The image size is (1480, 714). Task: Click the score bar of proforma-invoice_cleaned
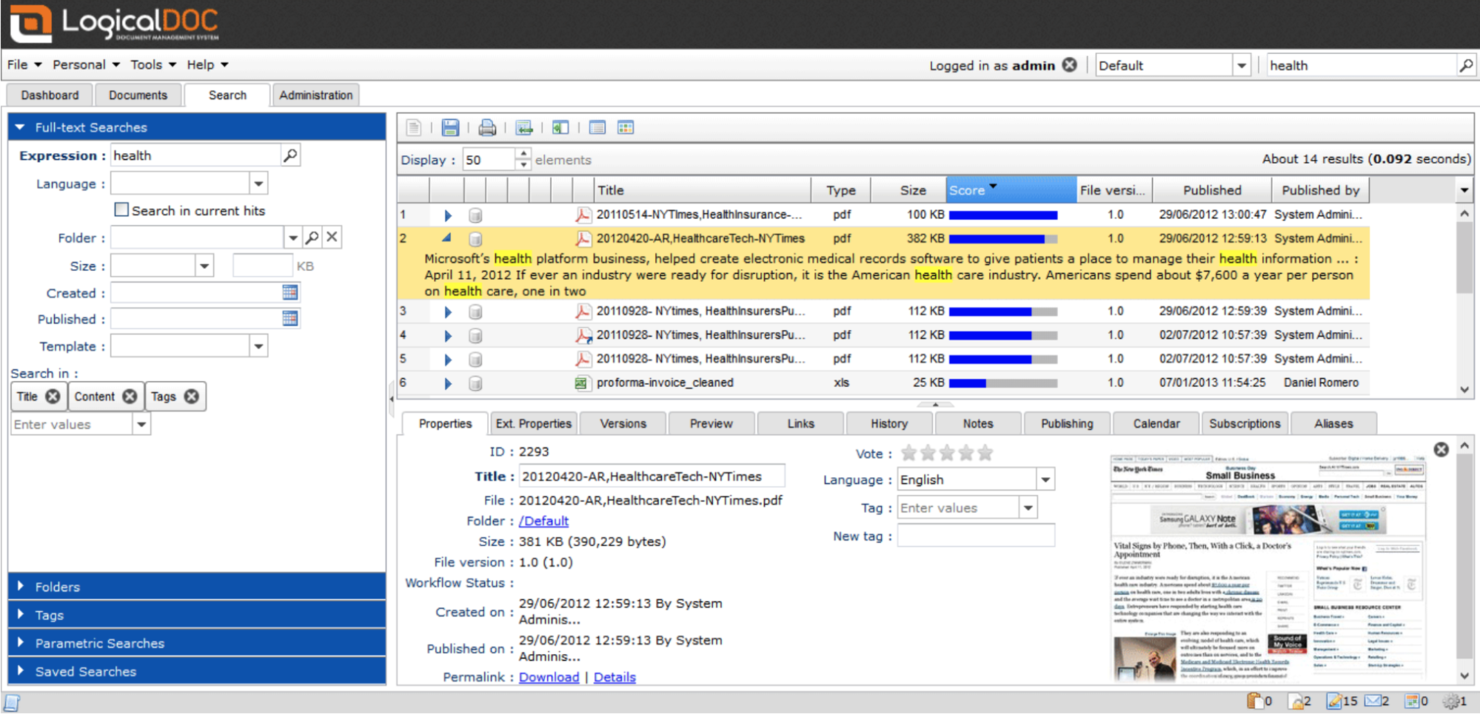[x=1003, y=383]
